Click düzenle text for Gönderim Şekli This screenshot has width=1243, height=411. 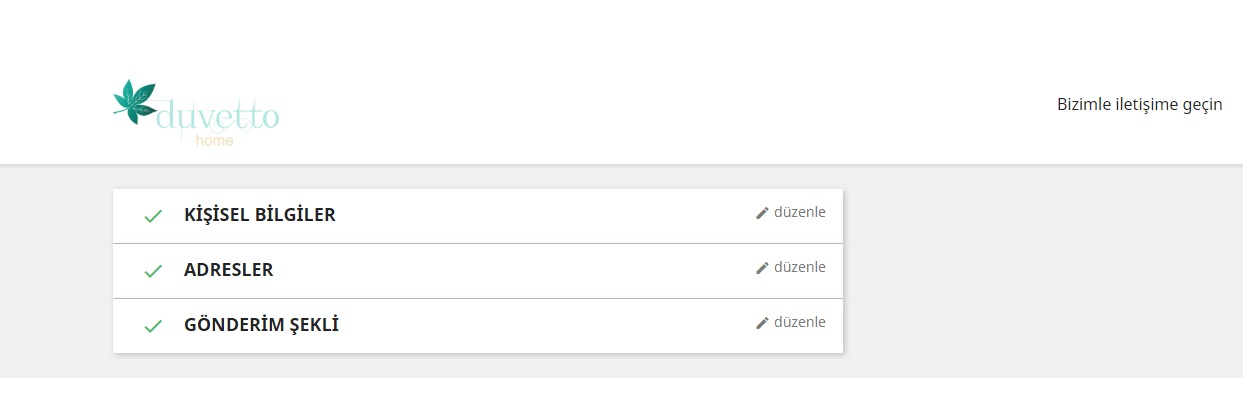[x=799, y=322]
